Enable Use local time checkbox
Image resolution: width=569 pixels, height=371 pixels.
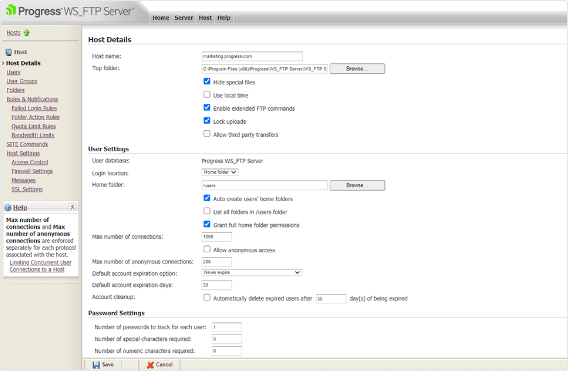pyautogui.click(x=207, y=94)
